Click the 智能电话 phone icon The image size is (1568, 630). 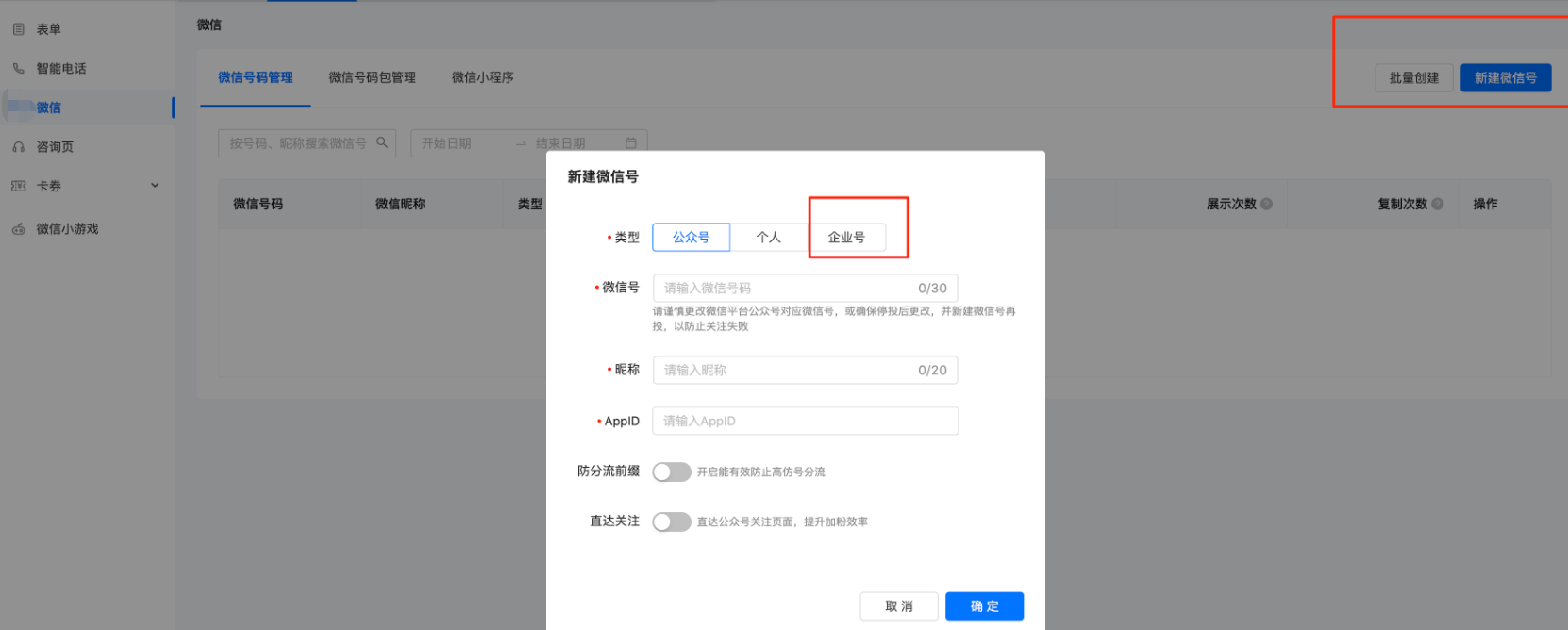click(18, 69)
